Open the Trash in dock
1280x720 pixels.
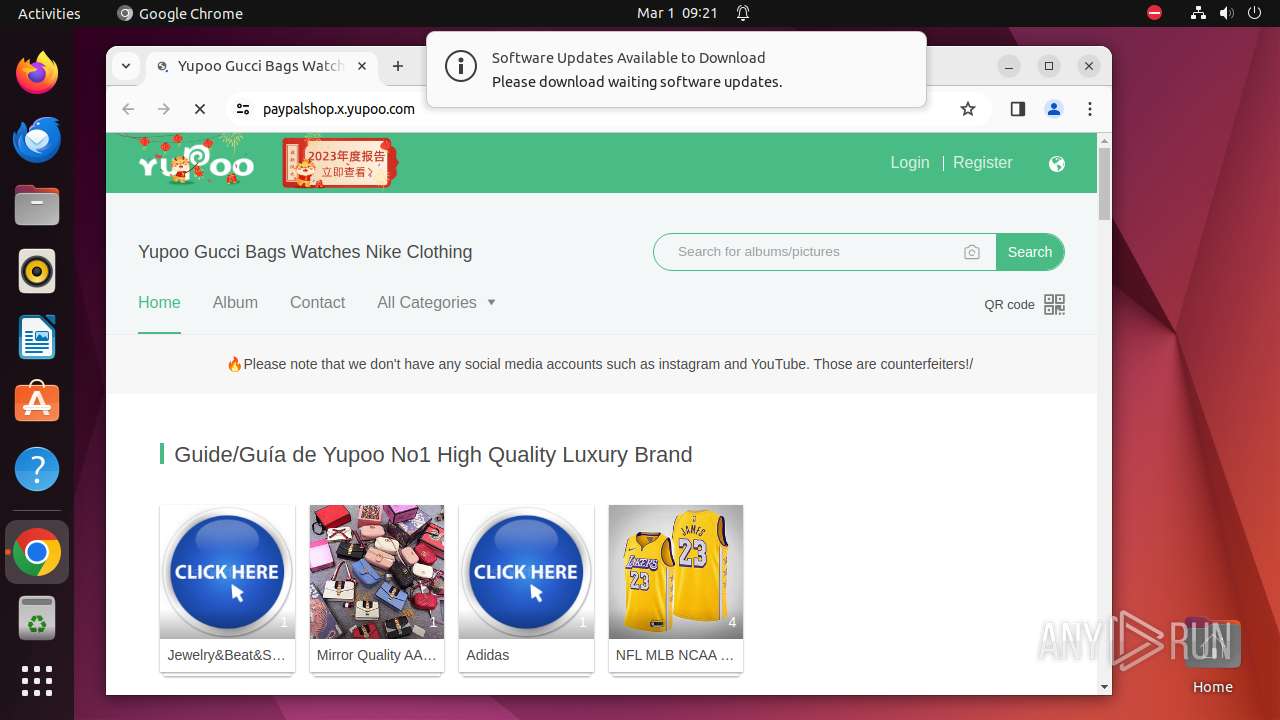(x=37, y=618)
